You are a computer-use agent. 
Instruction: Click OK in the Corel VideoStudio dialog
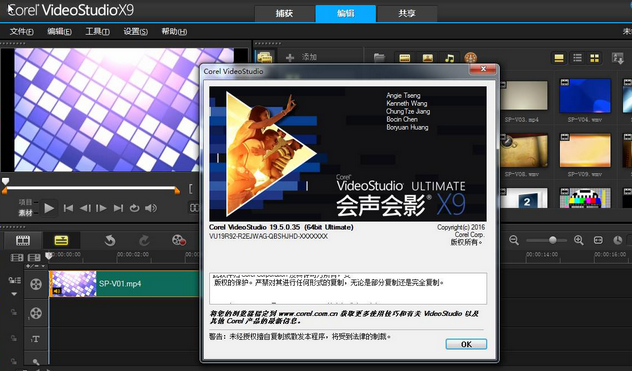tap(466, 344)
